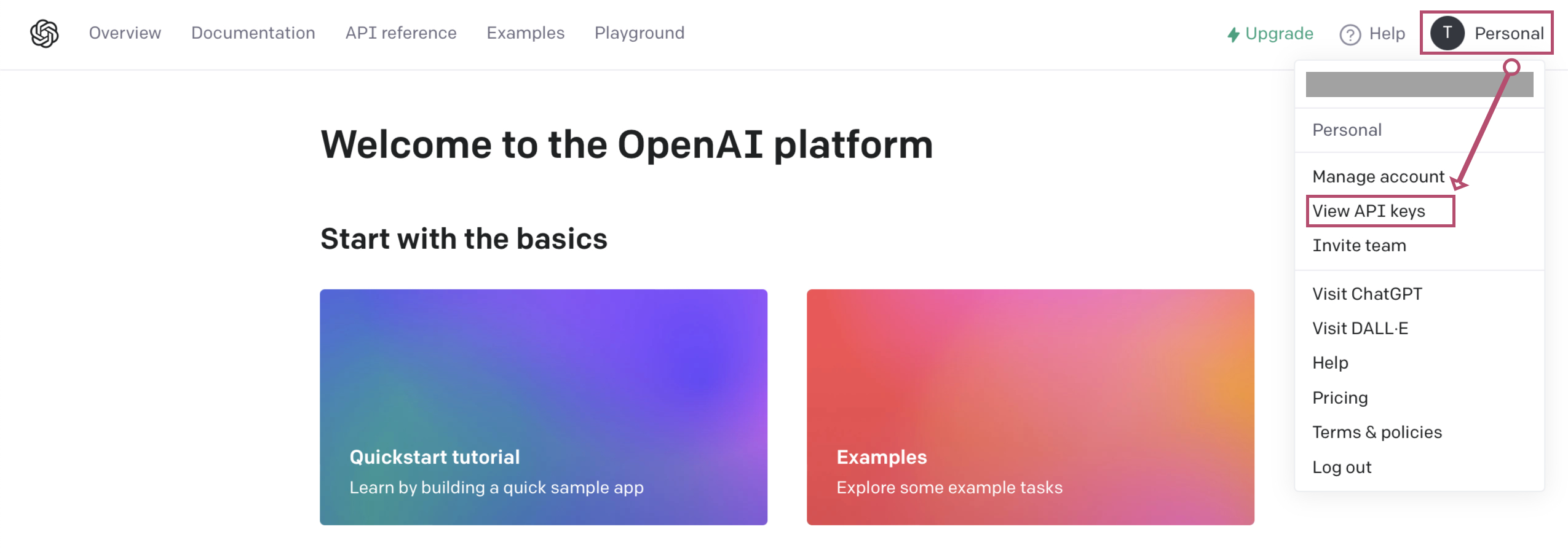This screenshot has width=1568, height=553.
Task: Open Visit ChatGPT menu item
Action: [1367, 294]
